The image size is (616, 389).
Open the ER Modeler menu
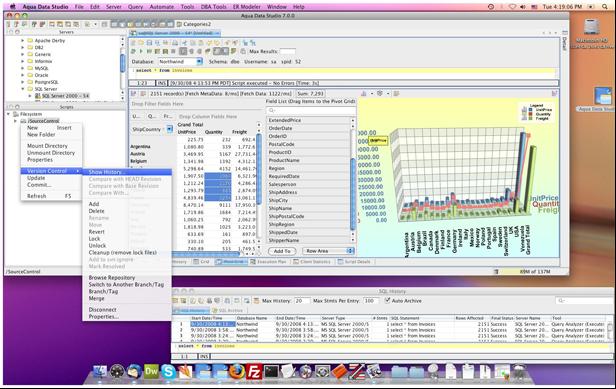(246, 7)
